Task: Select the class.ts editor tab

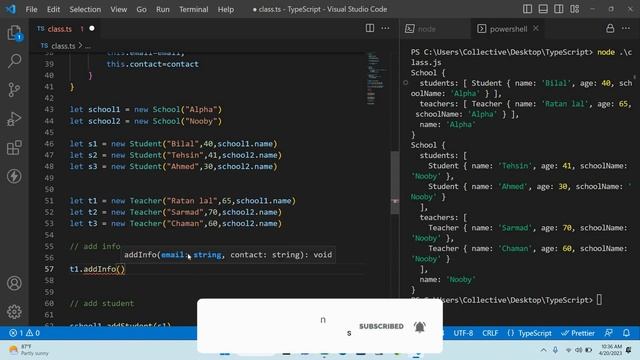Action: [65, 29]
